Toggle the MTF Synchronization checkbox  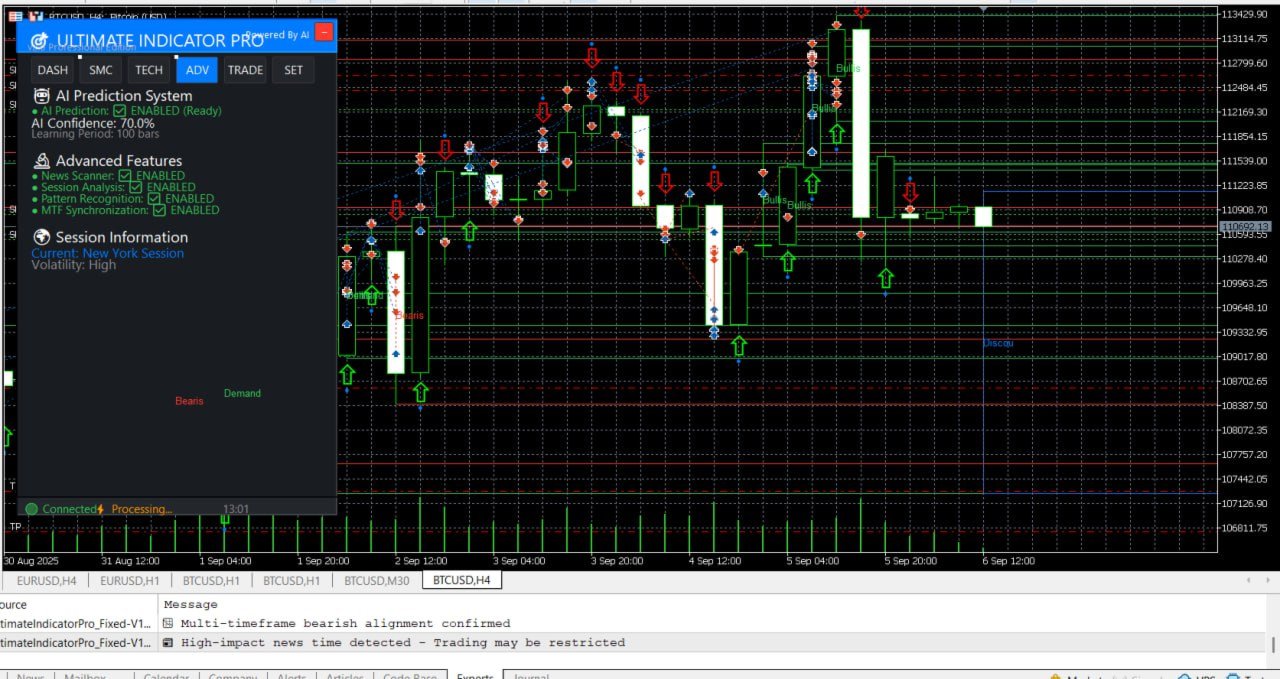pyautogui.click(x=158, y=210)
